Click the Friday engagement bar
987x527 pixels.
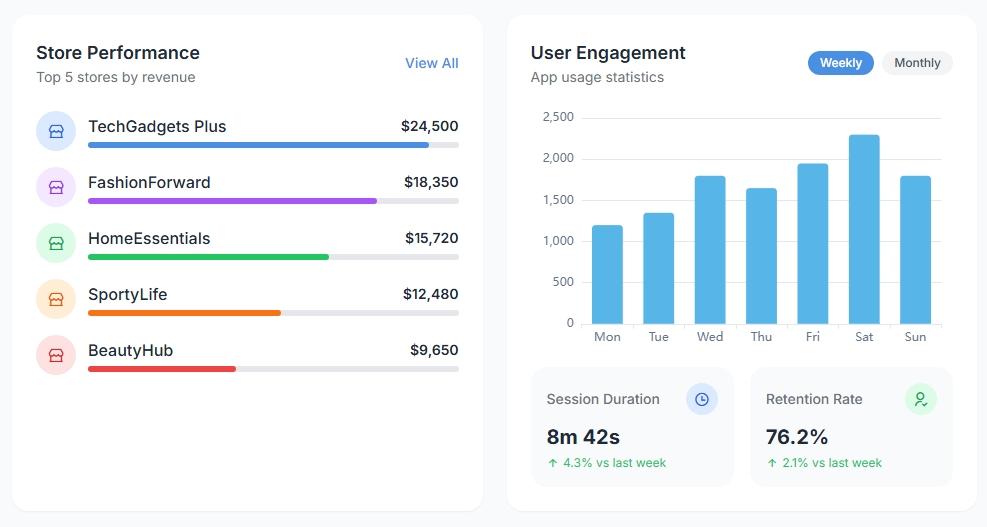coord(813,243)
